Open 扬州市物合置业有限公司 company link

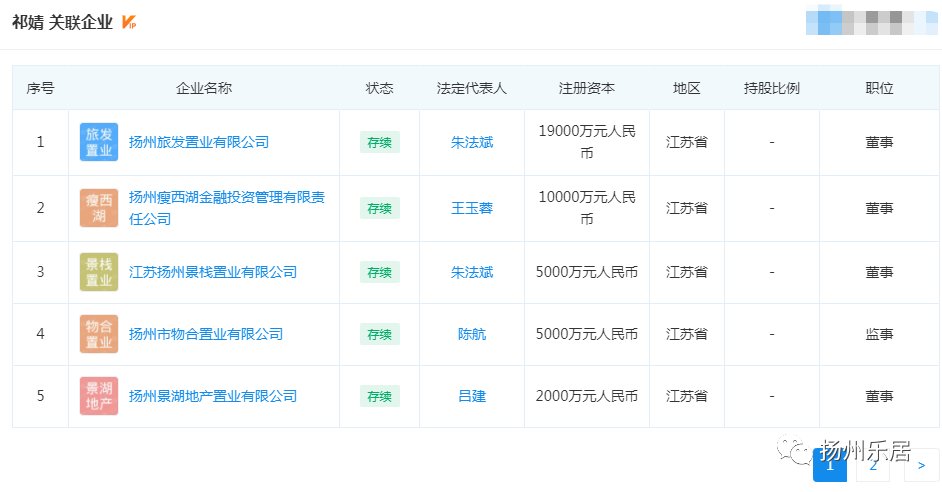(205, 334)
